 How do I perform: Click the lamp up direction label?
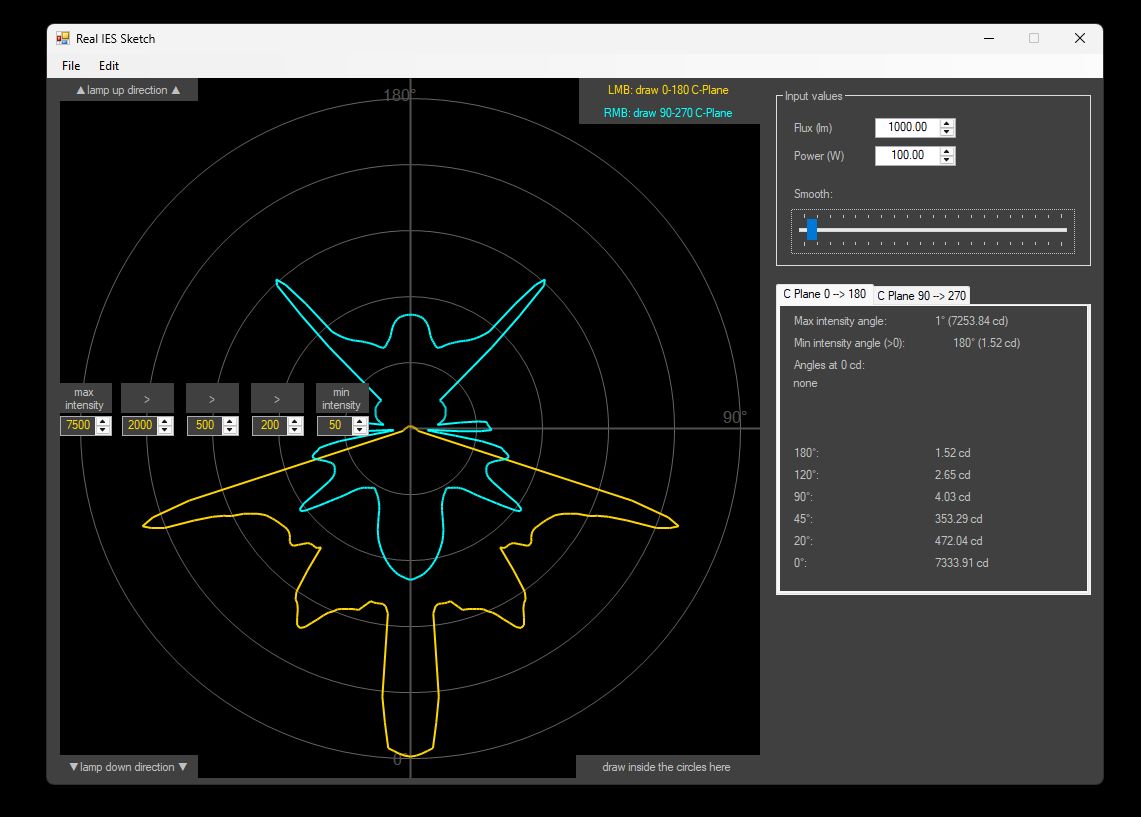(x=128, y=90)
